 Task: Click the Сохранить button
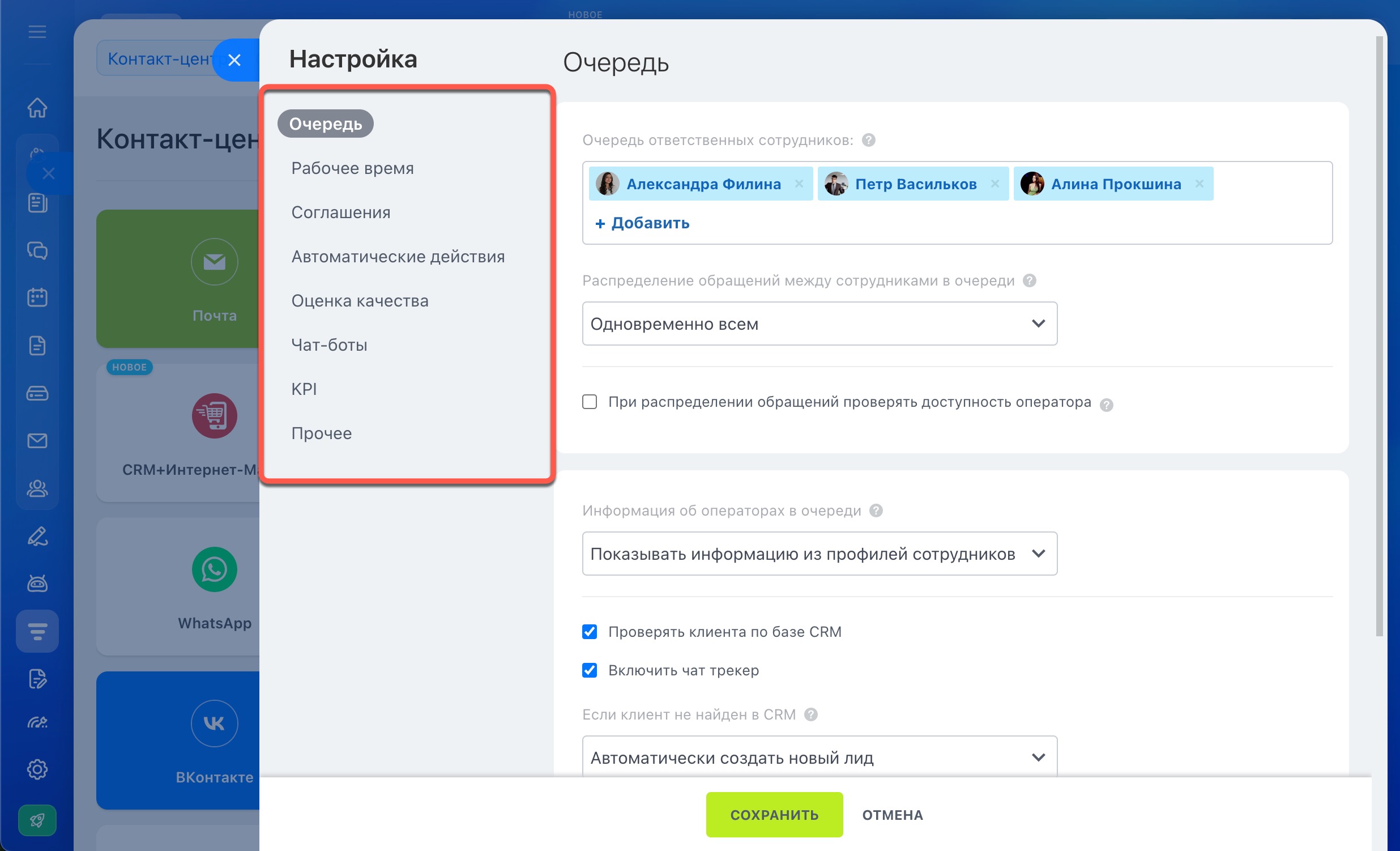(774, 815)
